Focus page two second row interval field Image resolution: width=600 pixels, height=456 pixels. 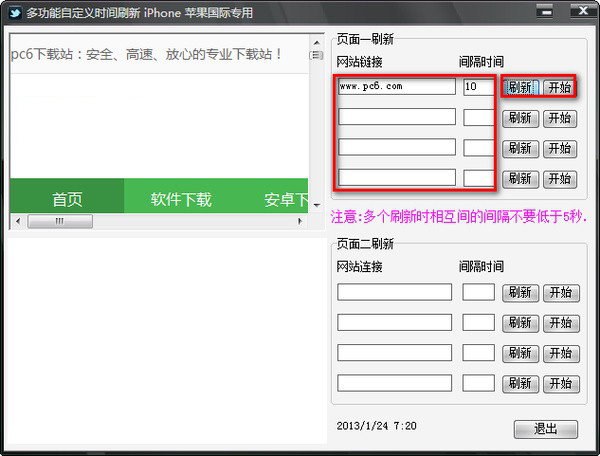[478, 322]
